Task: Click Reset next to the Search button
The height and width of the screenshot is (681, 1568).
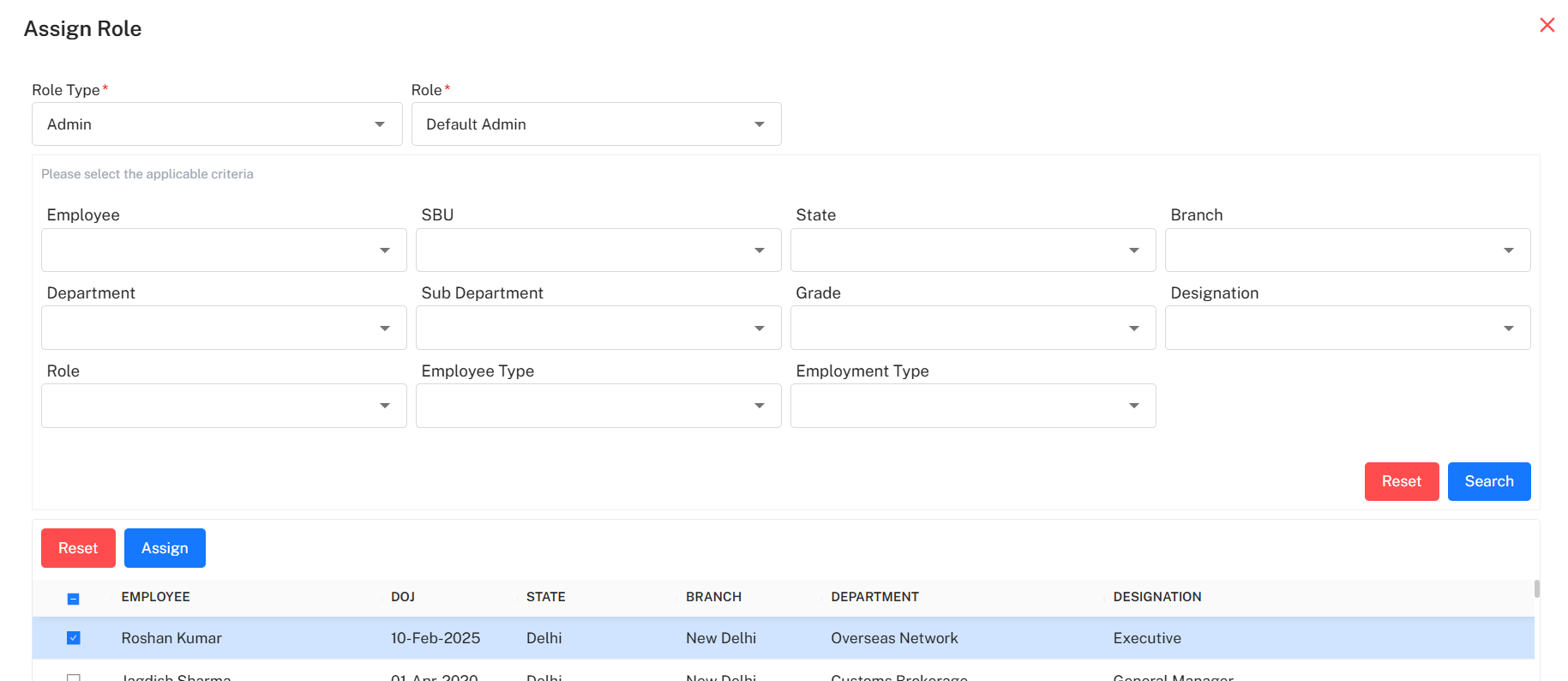Action: pos(1401,481)
